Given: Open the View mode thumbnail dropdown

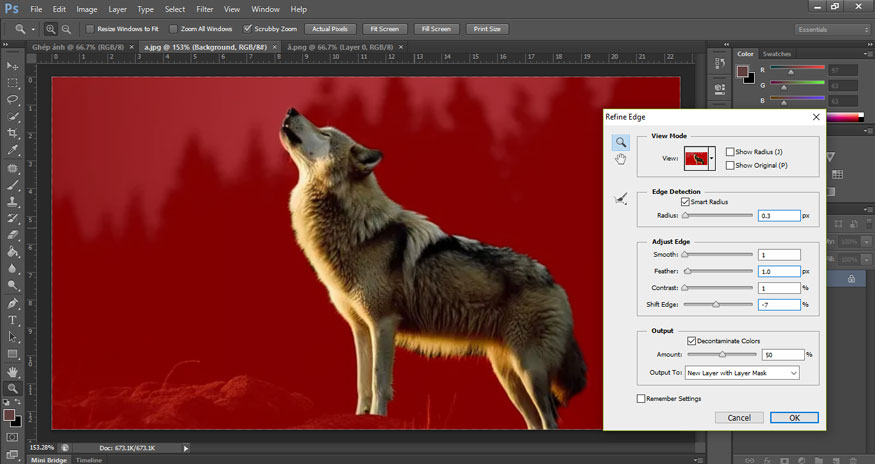Looking at the screenshot, I should (x=713, y=158).
